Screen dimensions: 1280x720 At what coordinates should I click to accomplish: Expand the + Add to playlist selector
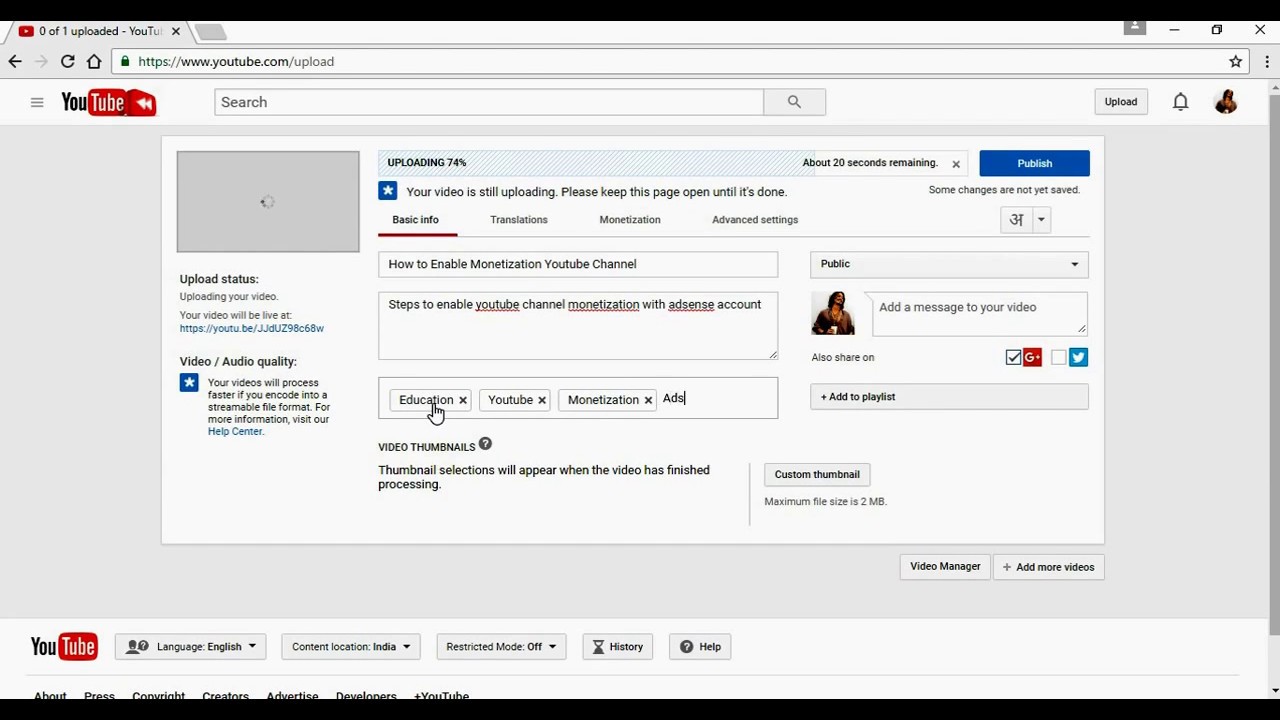[949, 397]
